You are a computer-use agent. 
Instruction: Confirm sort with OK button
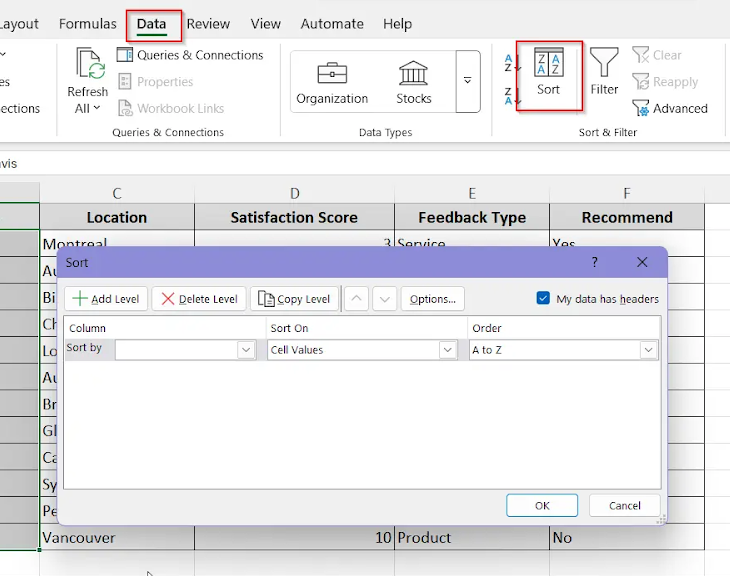pyautogui.click(x=542, y=506)
